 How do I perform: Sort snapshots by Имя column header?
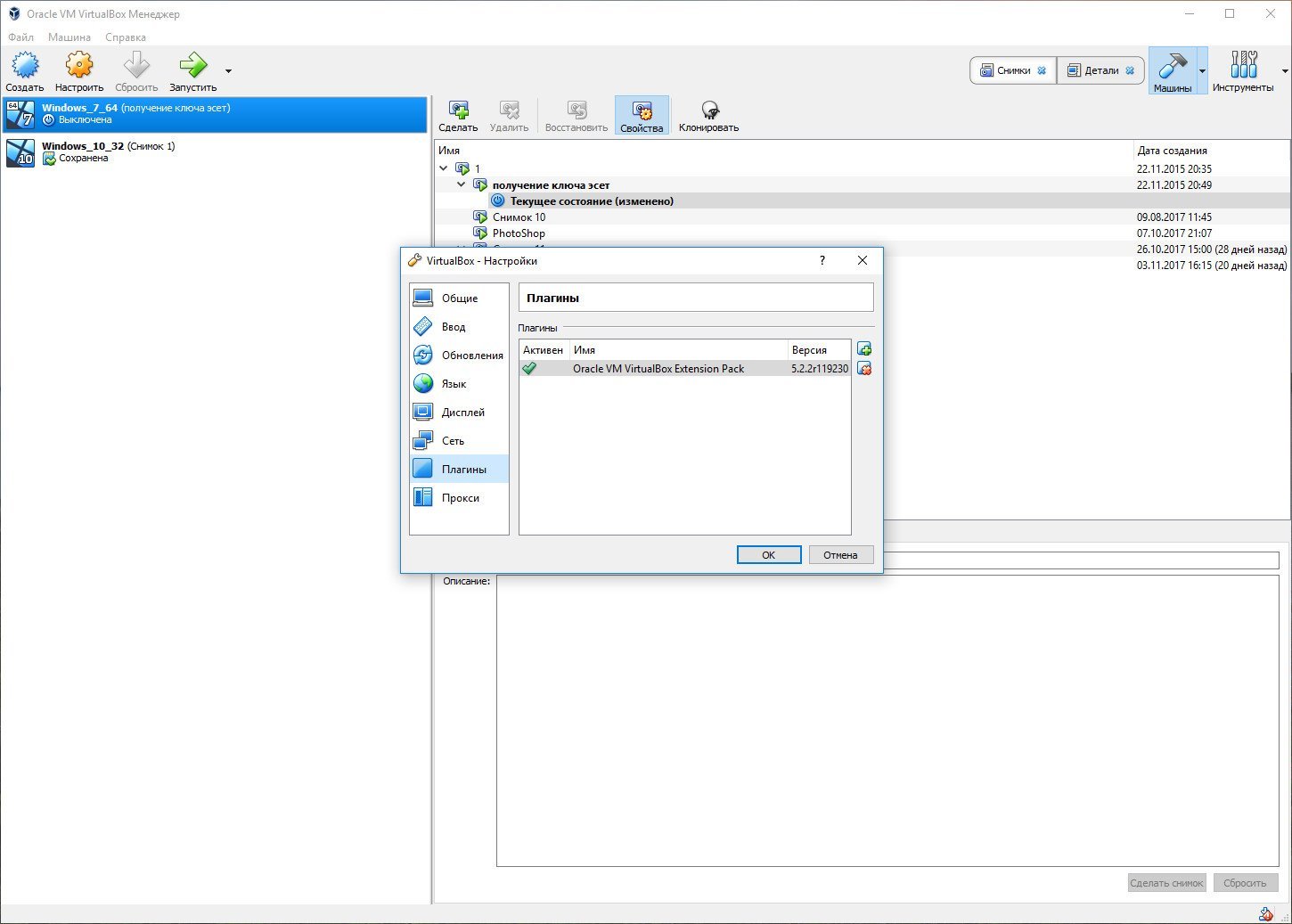click(784, 151)
